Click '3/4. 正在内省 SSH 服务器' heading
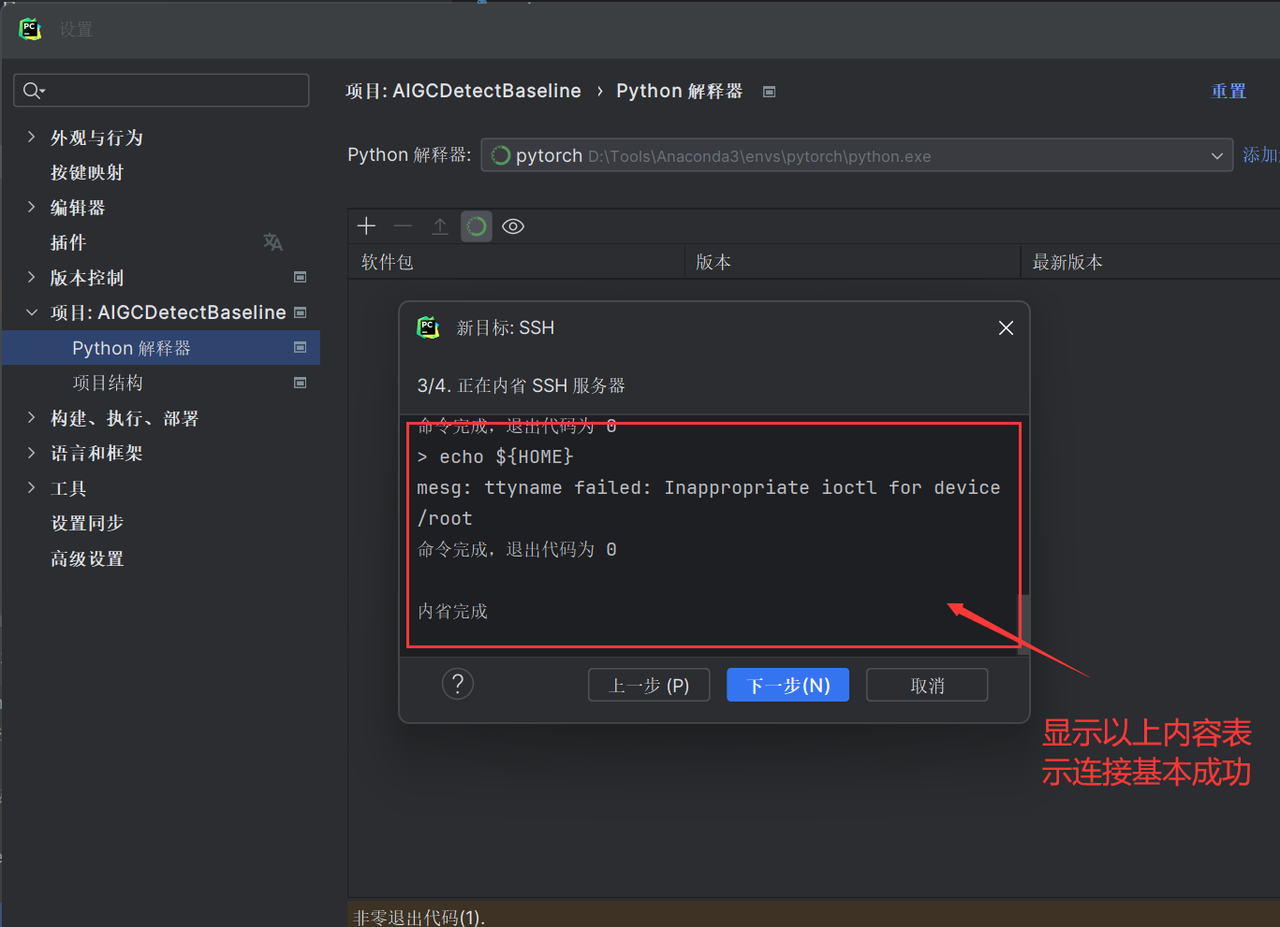 click(x=521, y=385)
